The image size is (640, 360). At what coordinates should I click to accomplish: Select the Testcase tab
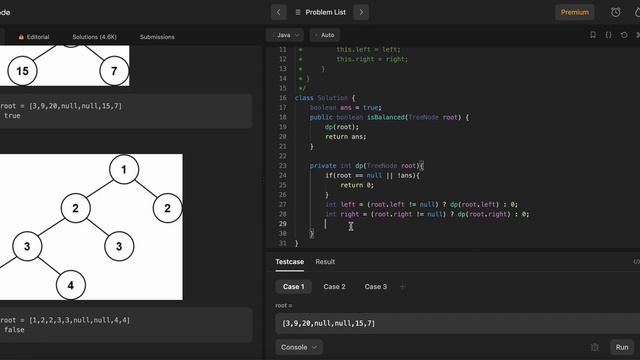coord(289,262)
